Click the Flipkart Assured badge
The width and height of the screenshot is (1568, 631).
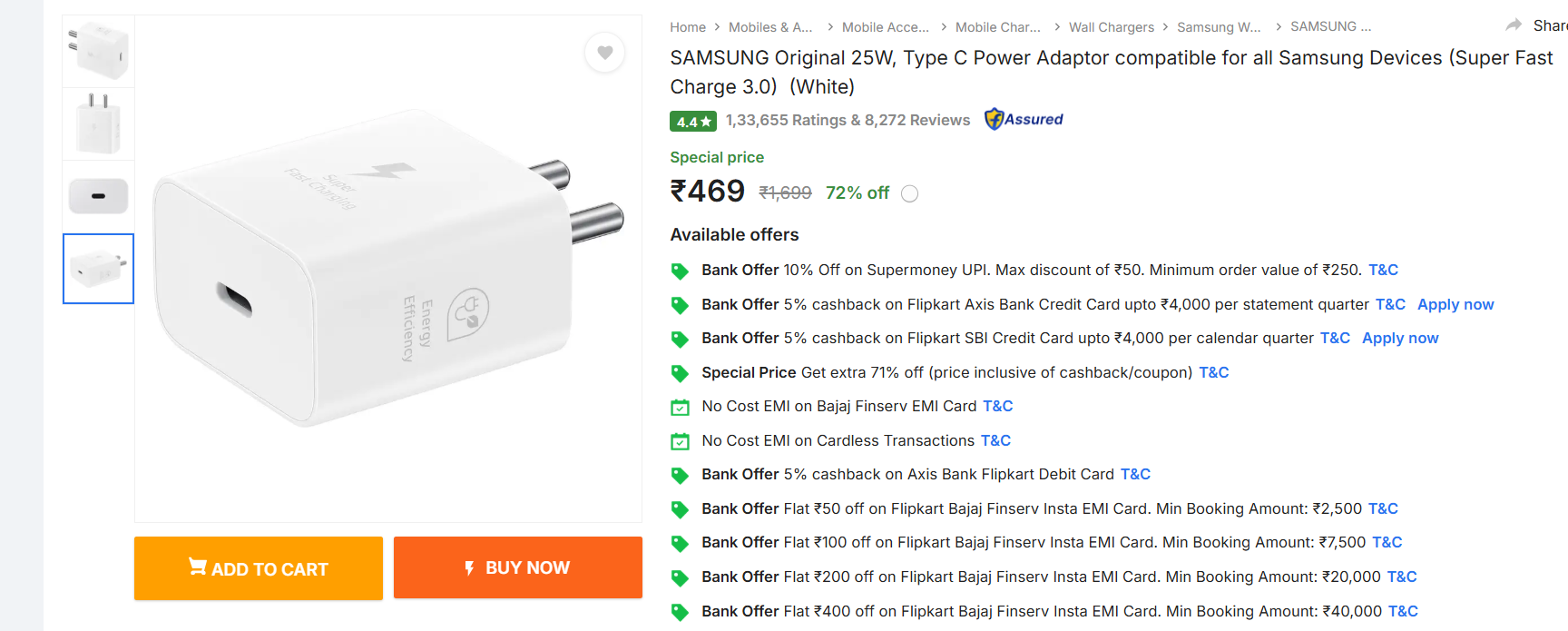coord(1024,119)
